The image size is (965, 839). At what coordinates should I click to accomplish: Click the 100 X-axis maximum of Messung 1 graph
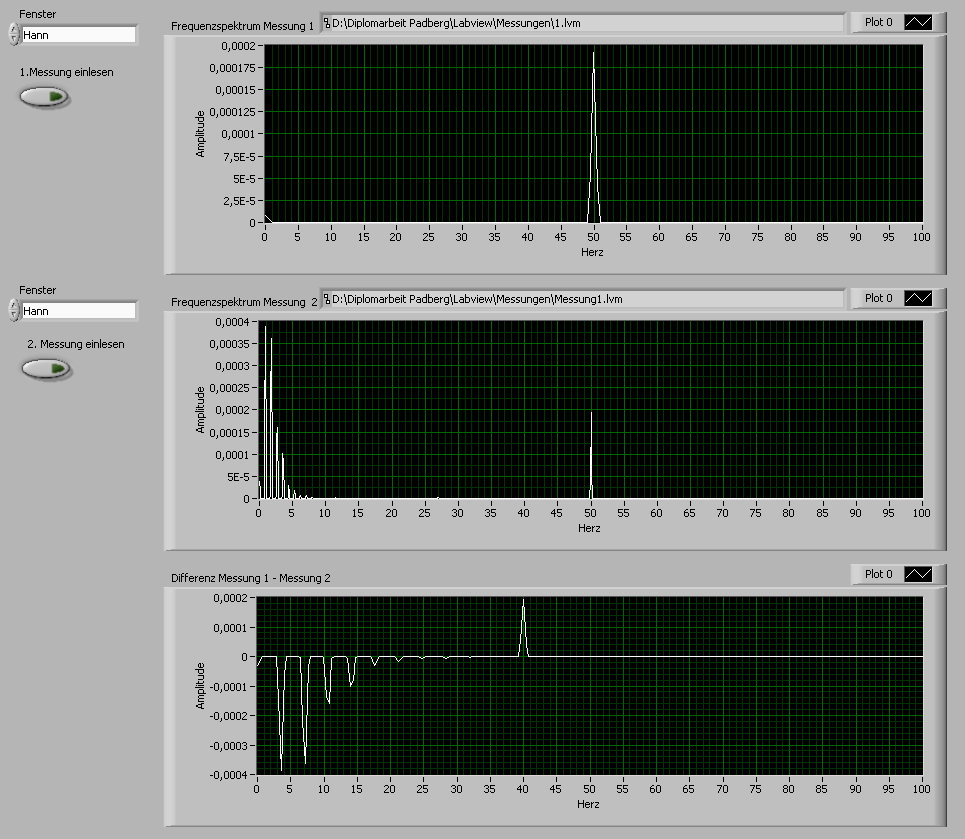pyautogui.click(x=921, y=236)
